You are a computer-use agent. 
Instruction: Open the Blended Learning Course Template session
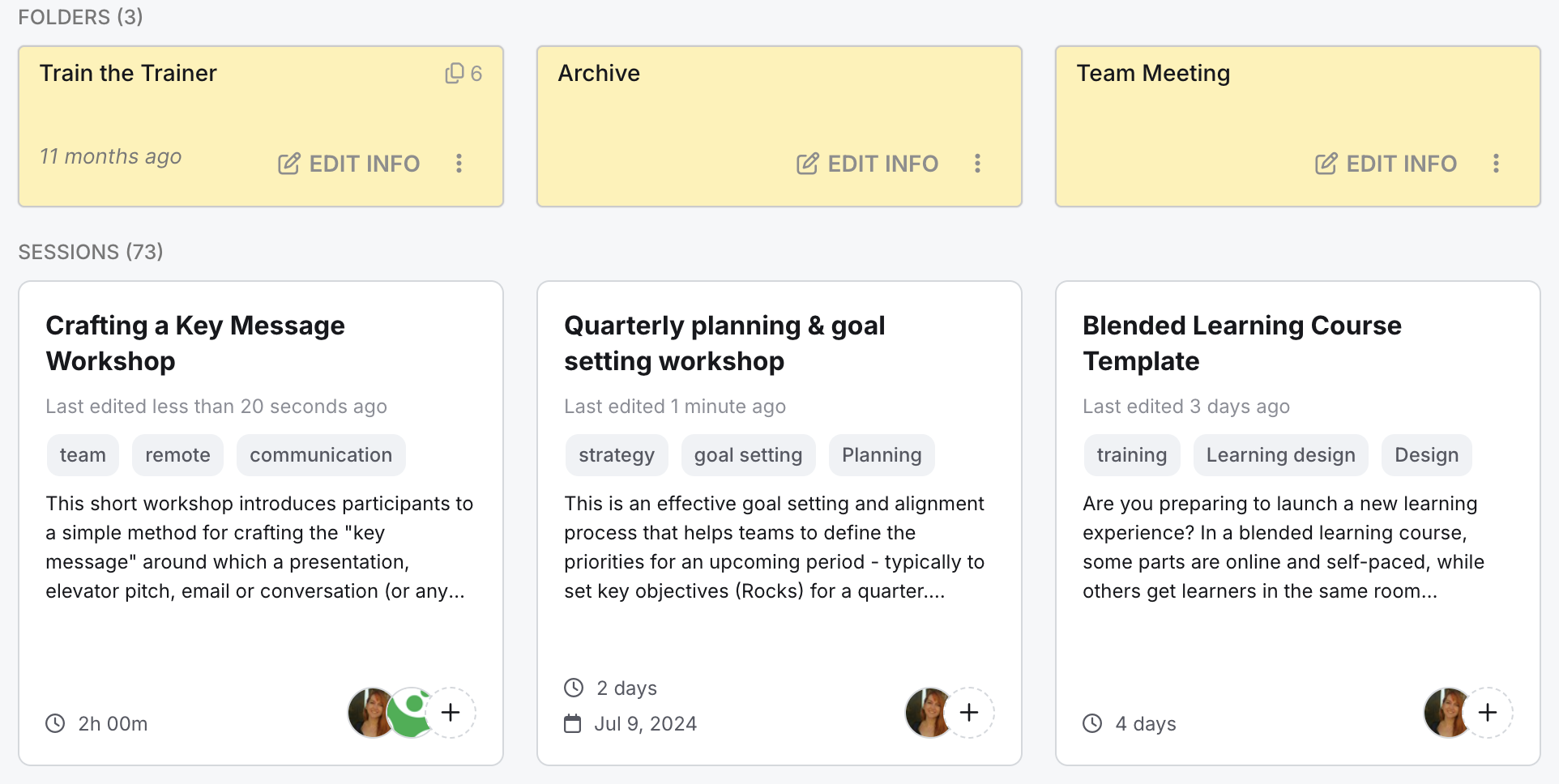tap(1241, 343)
